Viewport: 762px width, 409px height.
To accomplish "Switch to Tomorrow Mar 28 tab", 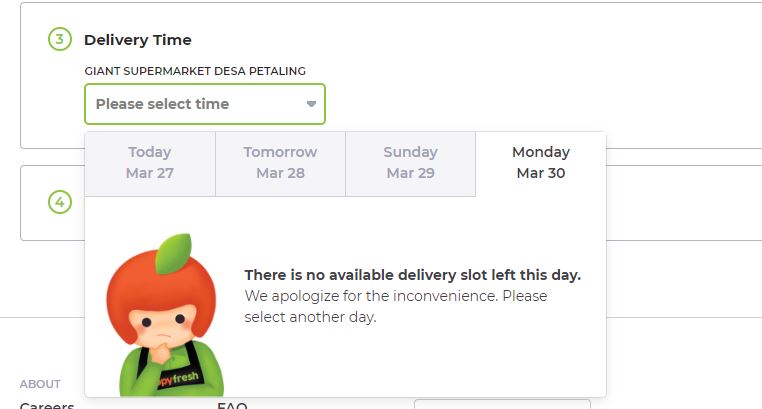I will (280, 164).
